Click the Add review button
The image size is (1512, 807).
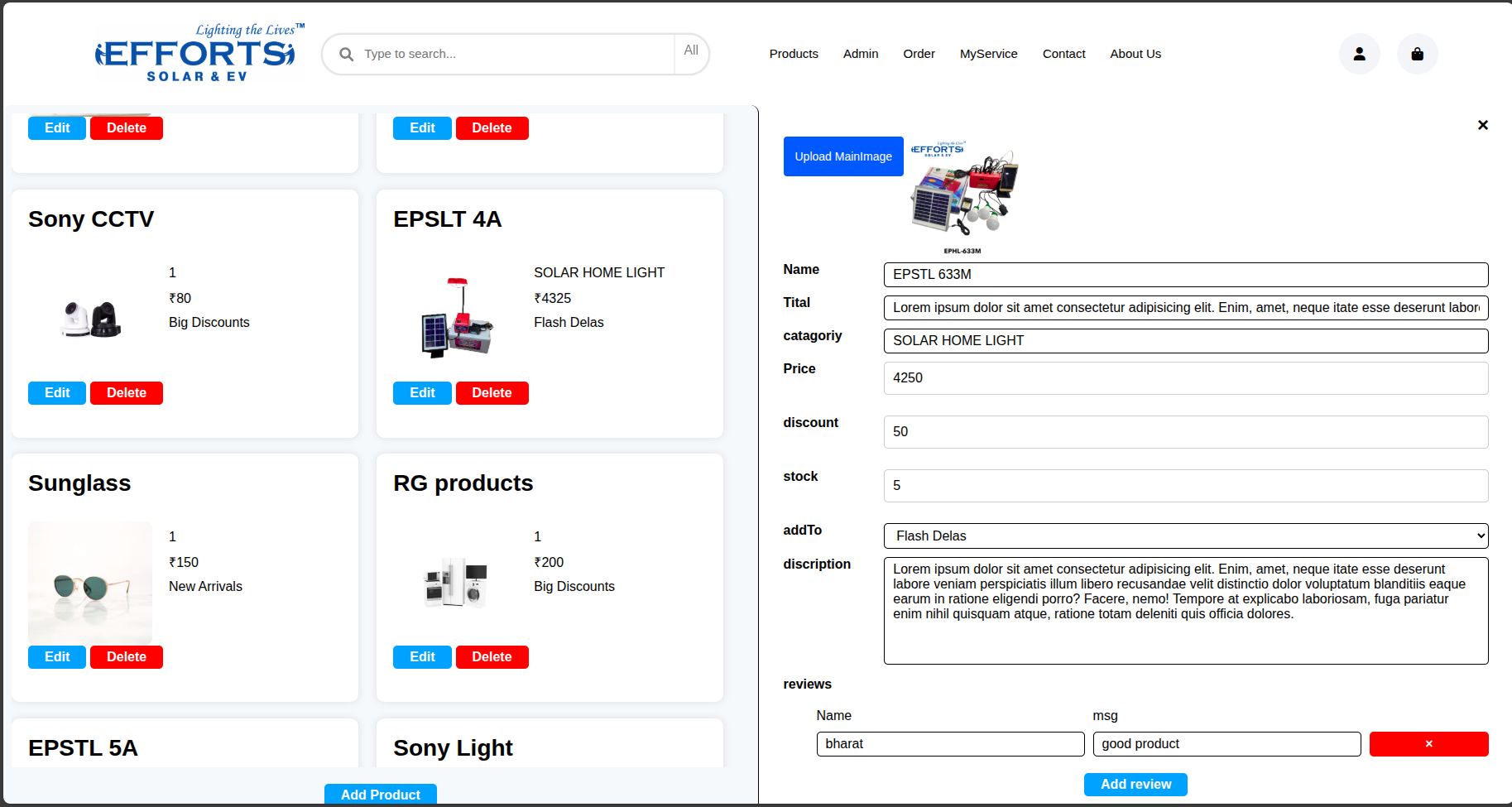[x=1135, y=784]
